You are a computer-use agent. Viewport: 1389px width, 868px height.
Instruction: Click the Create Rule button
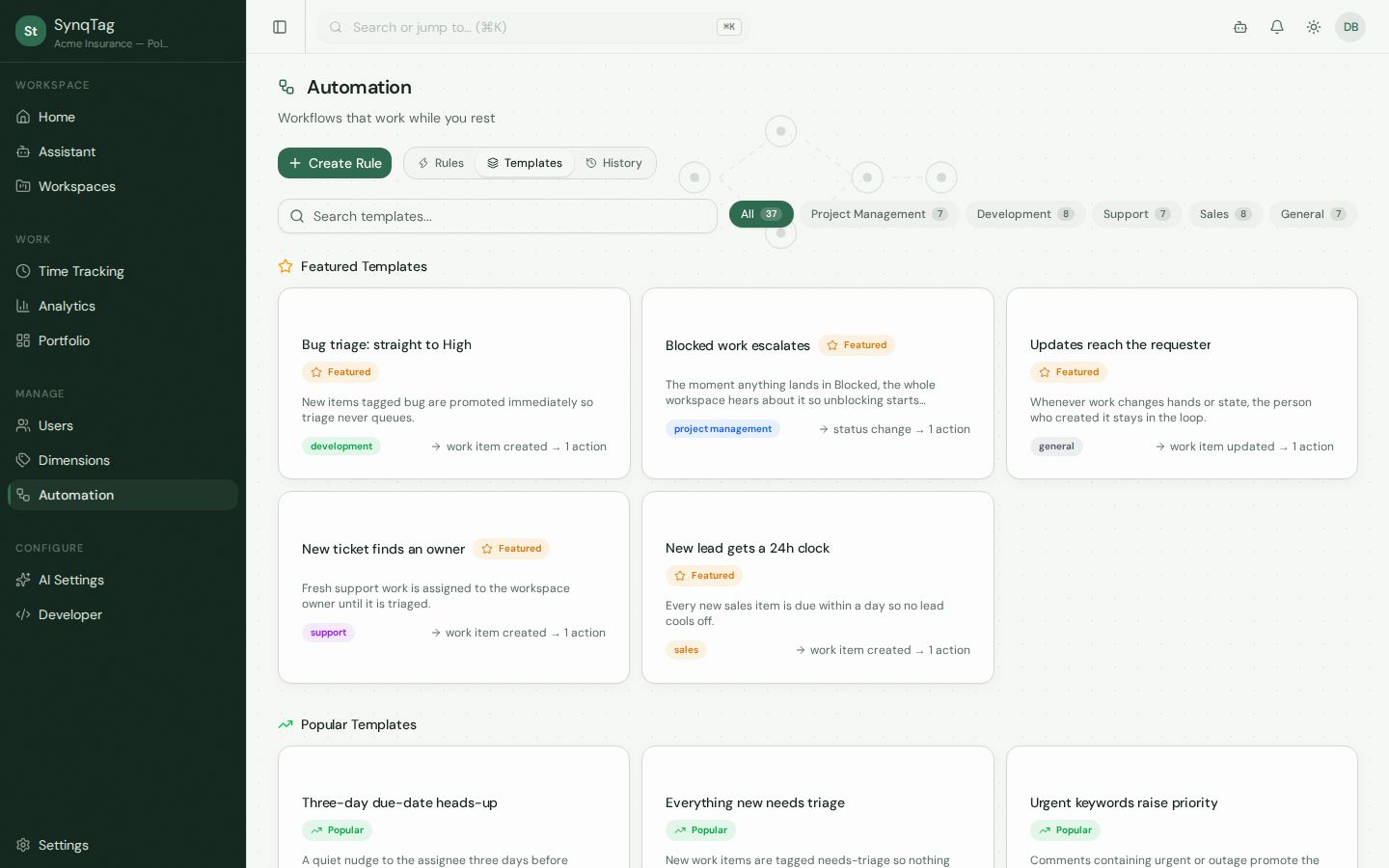[335, 163]
